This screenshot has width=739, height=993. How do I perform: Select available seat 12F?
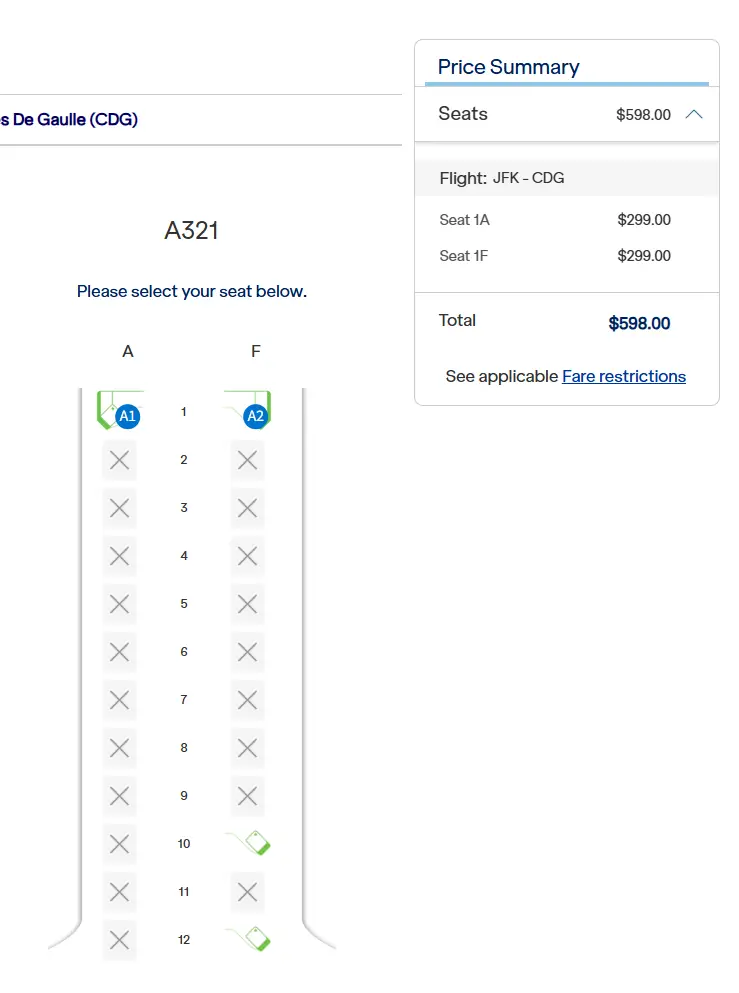(249, 939)
